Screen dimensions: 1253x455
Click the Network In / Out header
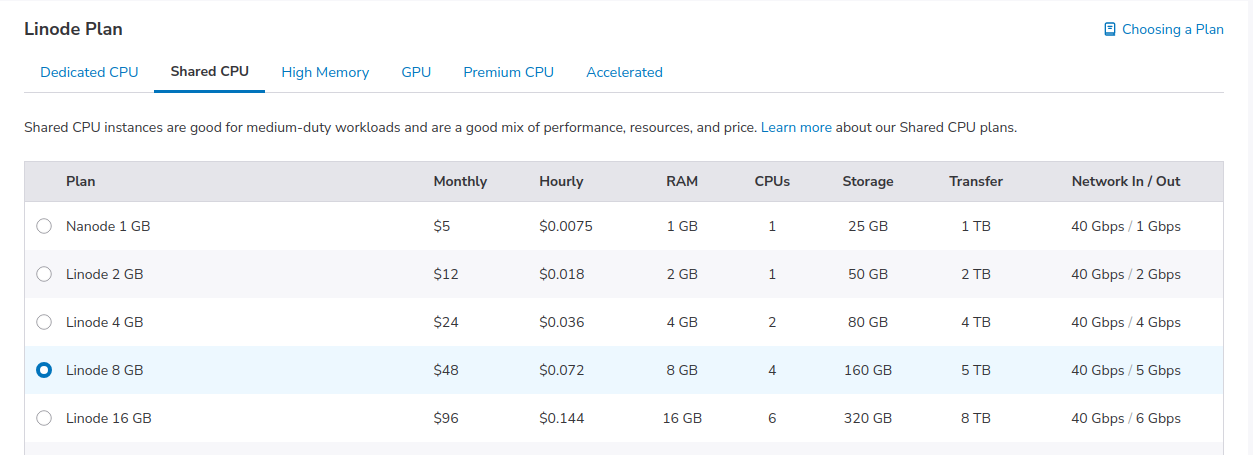pos(1126,182)
